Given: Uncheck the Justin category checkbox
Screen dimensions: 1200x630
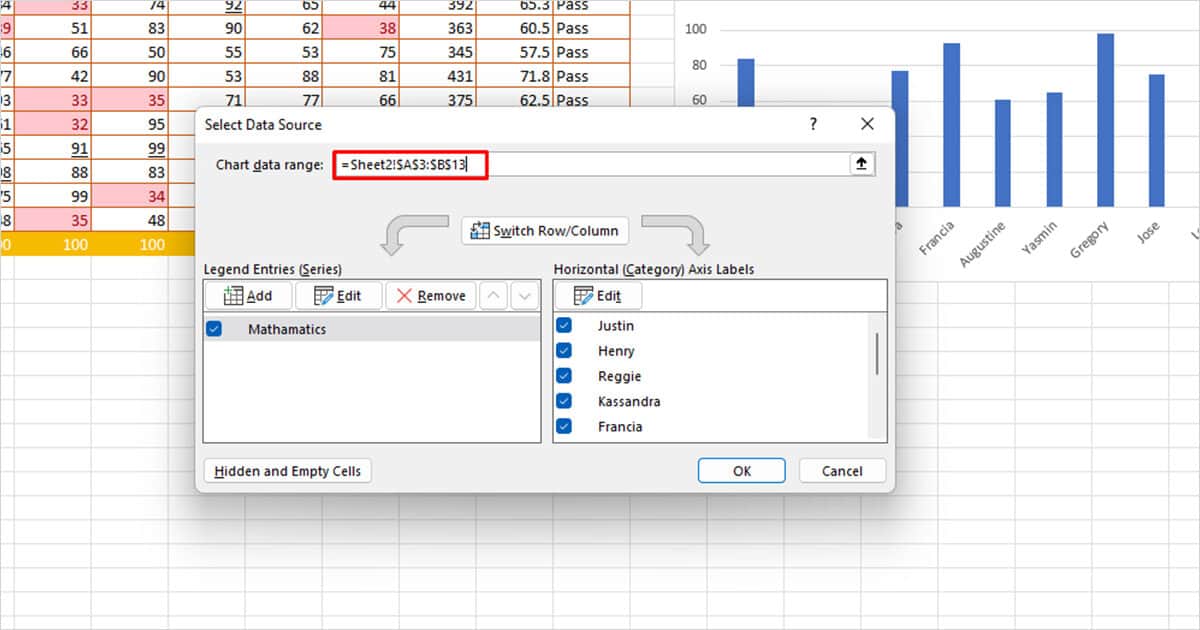Looking at the screenshot, I should click(x=564, y=326).
